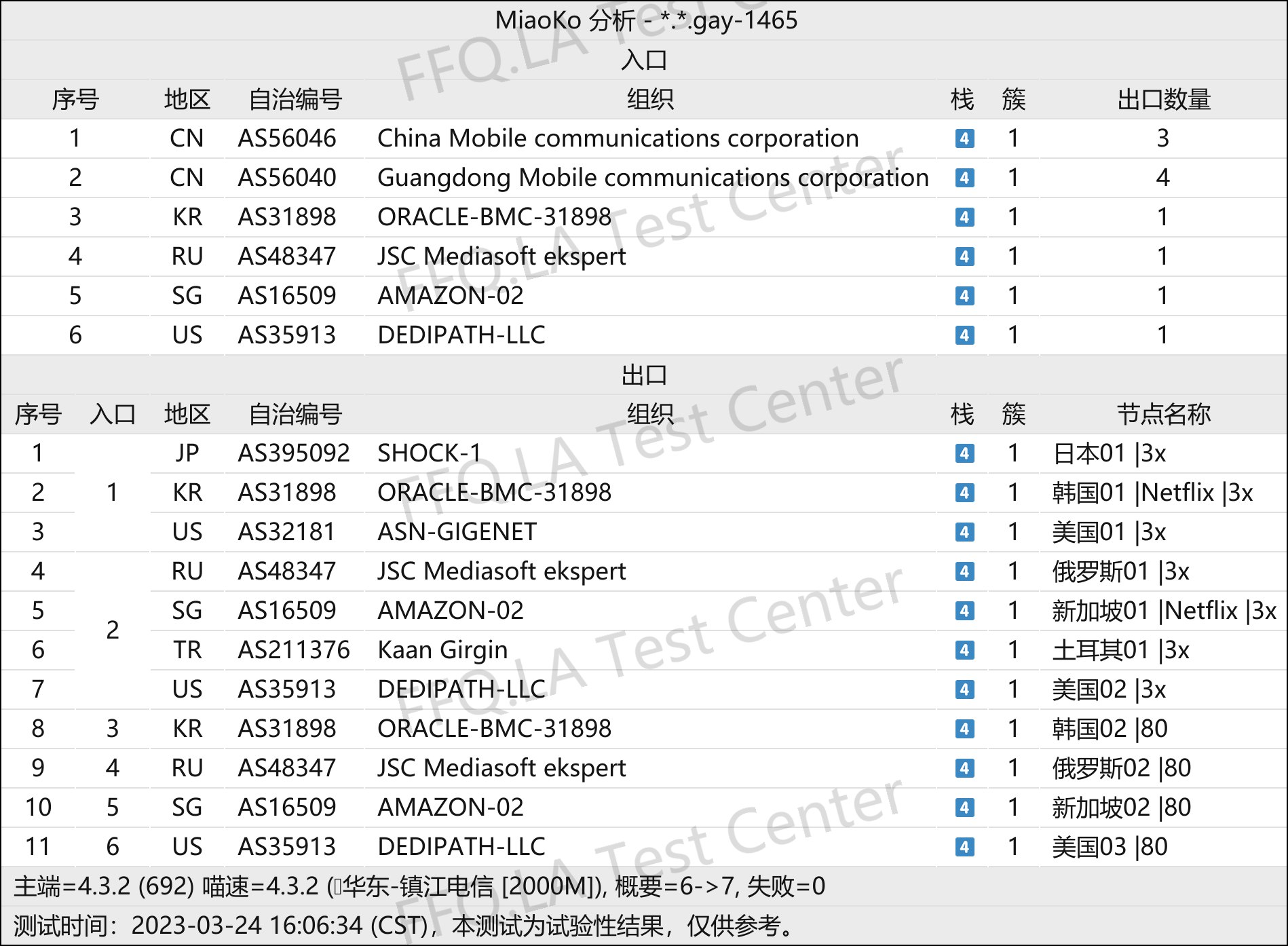The width and height of the screenshot is (1288, 946).
Task: Click the node name 俄罗斯02 |80
Action: tap(1122, 768)
